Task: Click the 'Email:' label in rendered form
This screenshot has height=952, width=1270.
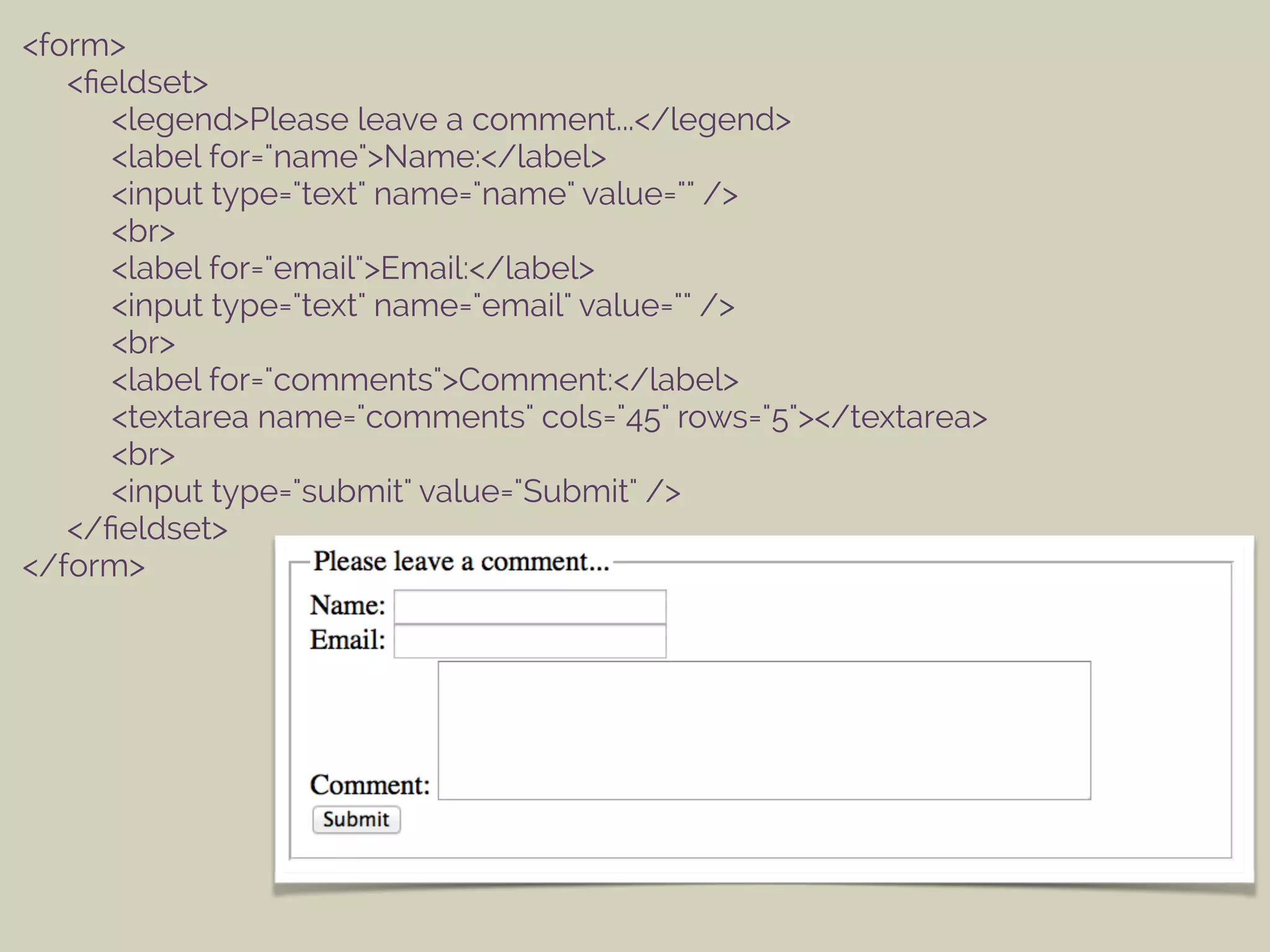Action: 347,640
